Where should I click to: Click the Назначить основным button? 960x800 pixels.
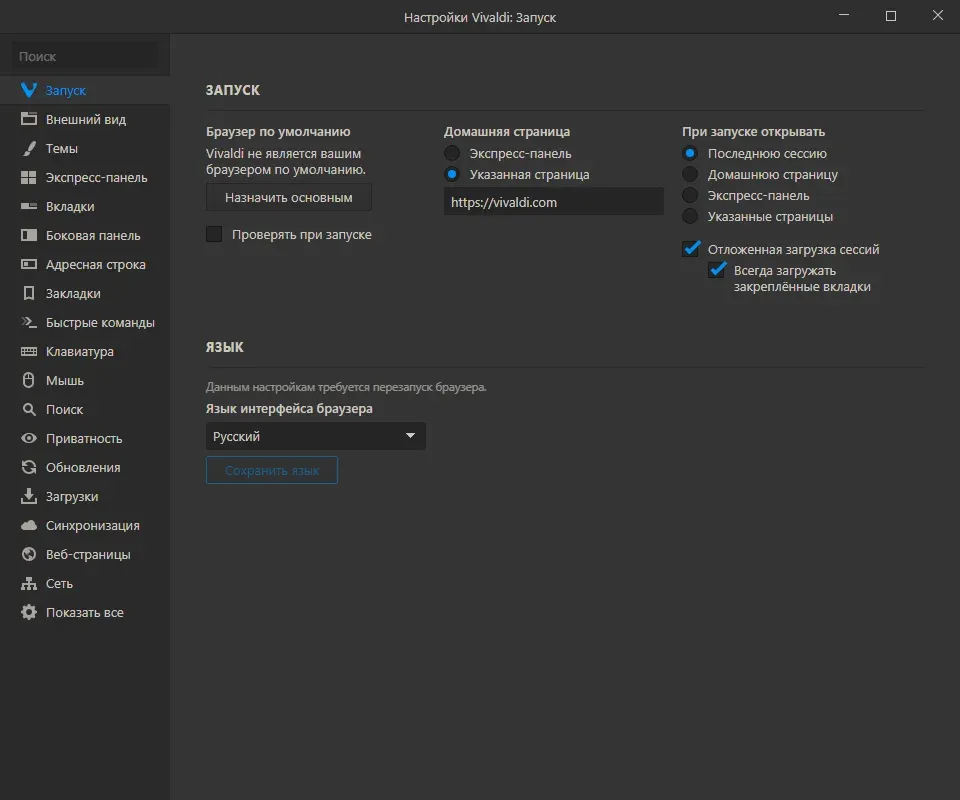click(x=288, y=198)
